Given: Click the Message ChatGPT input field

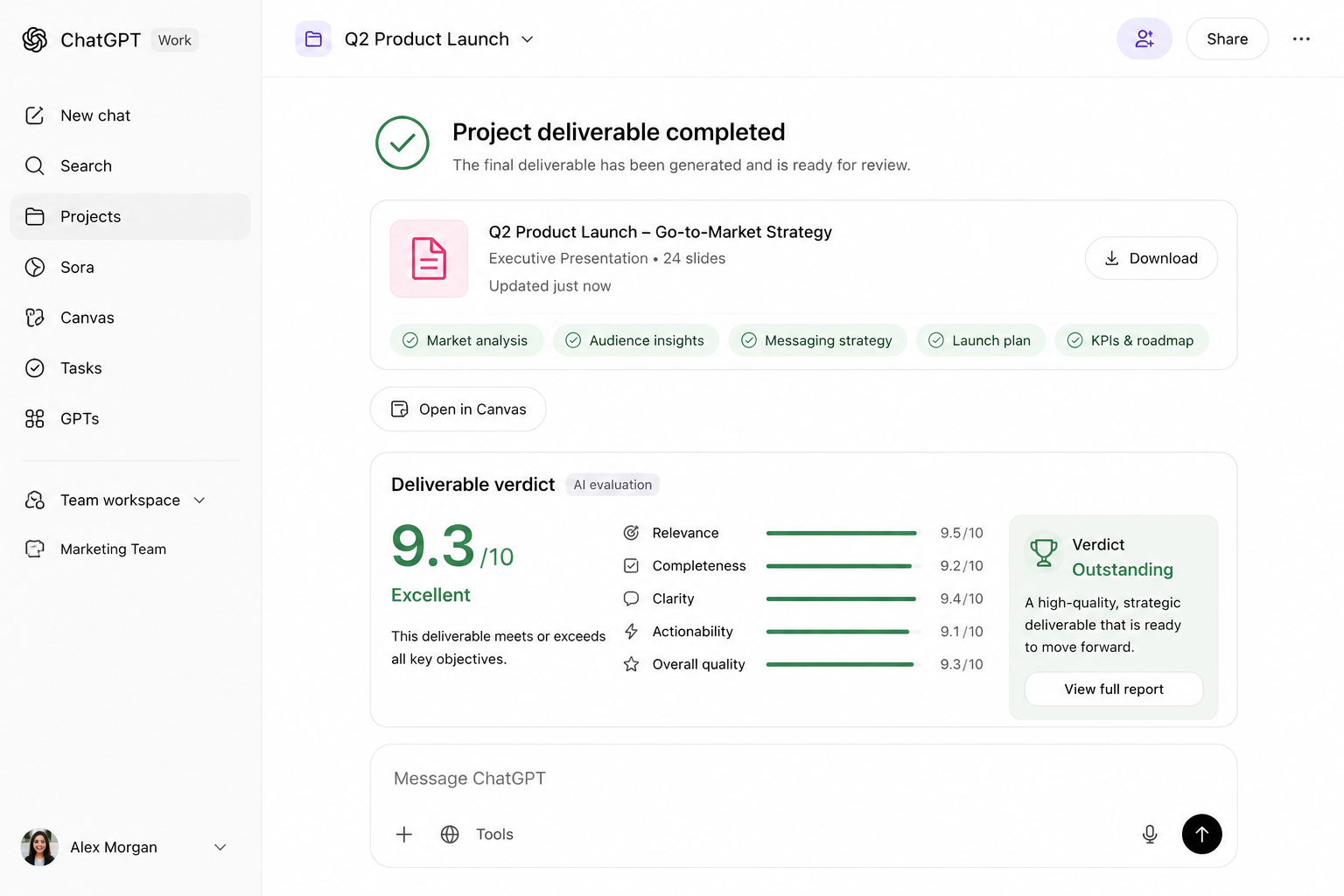Looking at the screenshot, I should click(x=803, y=779).
